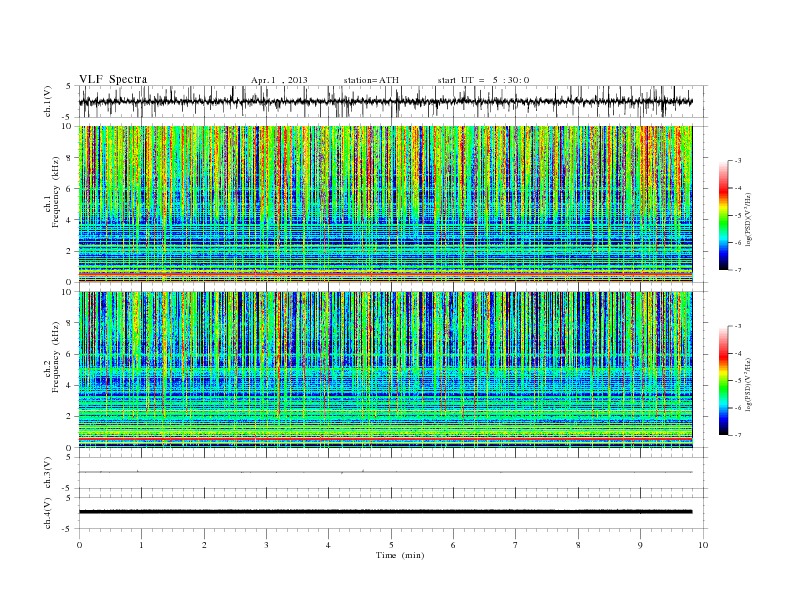Click the red horizontal band in ch.2 spectrogram
Image resolution: width=792 pixels, height=612 pixels.
point(385,440)
